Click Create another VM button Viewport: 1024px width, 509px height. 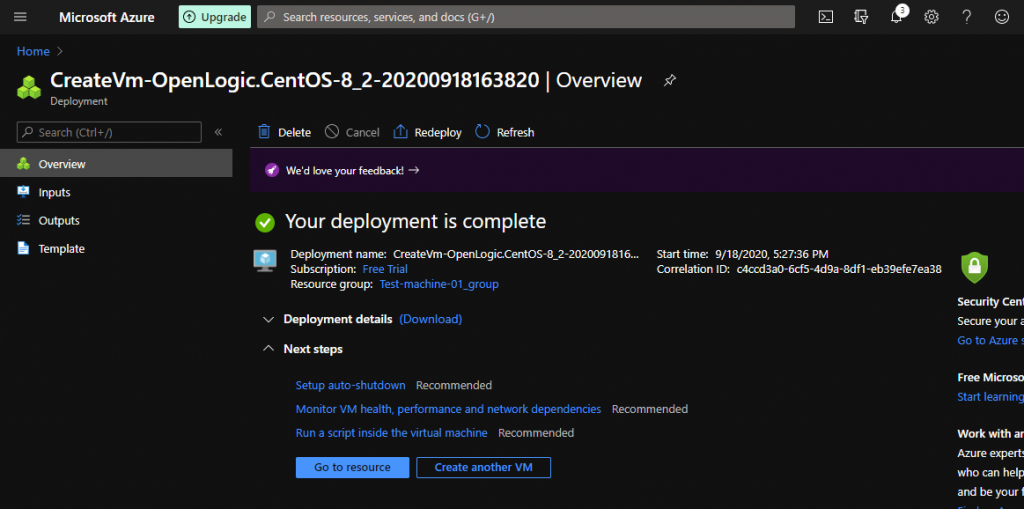[x=483, y=467]
